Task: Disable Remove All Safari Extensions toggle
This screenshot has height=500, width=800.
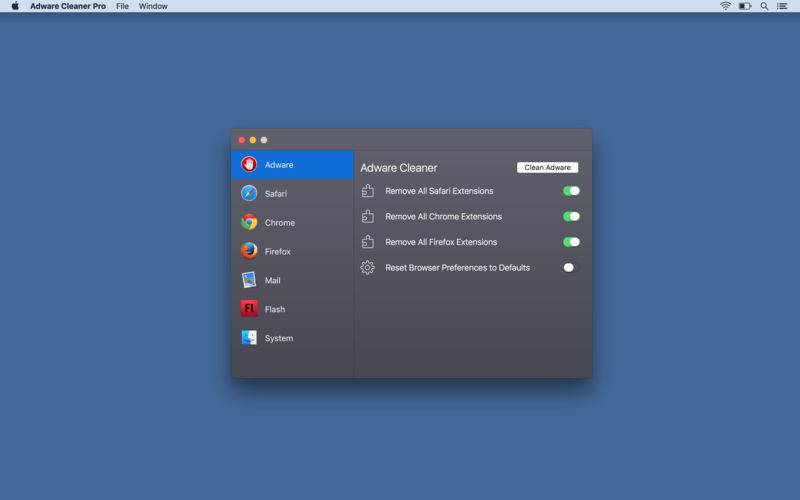Action: click(571, 191)
